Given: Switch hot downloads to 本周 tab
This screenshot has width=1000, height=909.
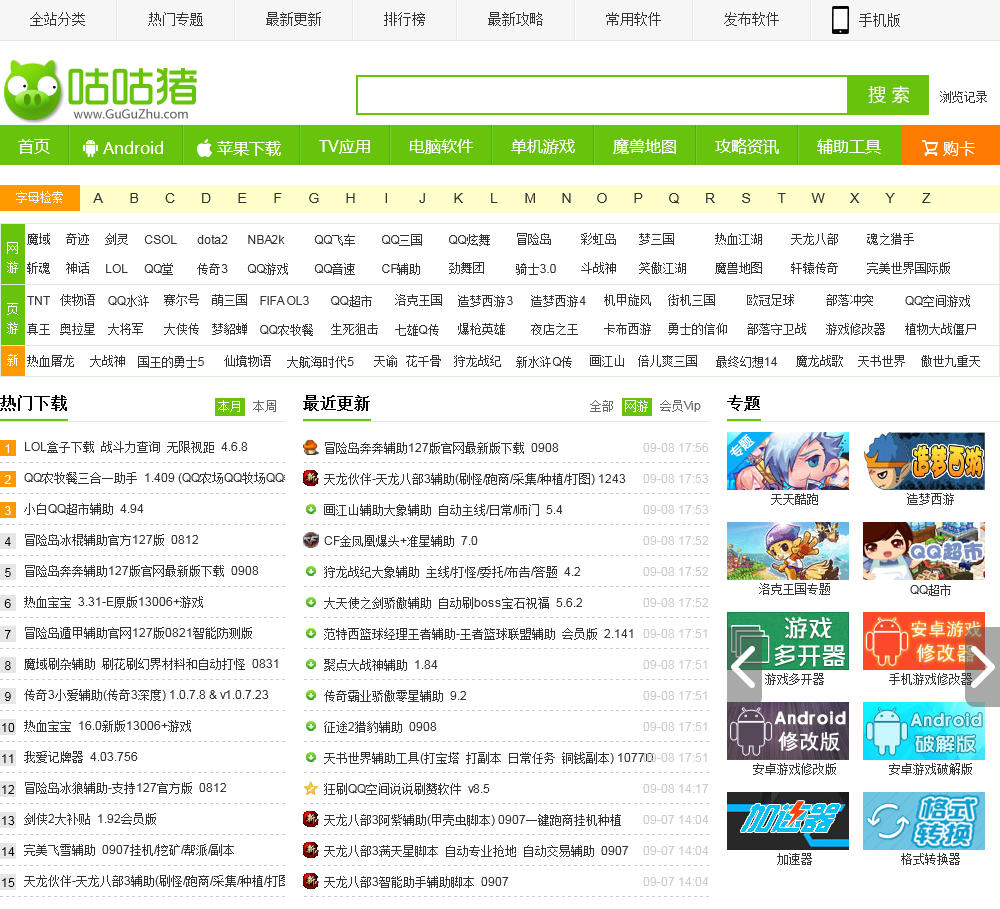Looking at the screenshot, I should coord(265,406).
